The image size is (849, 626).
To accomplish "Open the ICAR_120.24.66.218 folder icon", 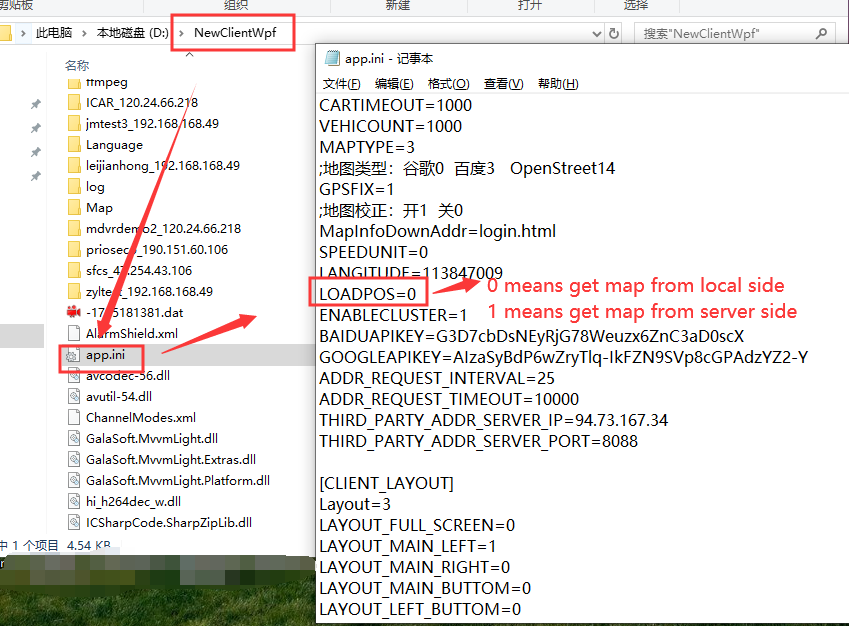I will coord(74,103).
